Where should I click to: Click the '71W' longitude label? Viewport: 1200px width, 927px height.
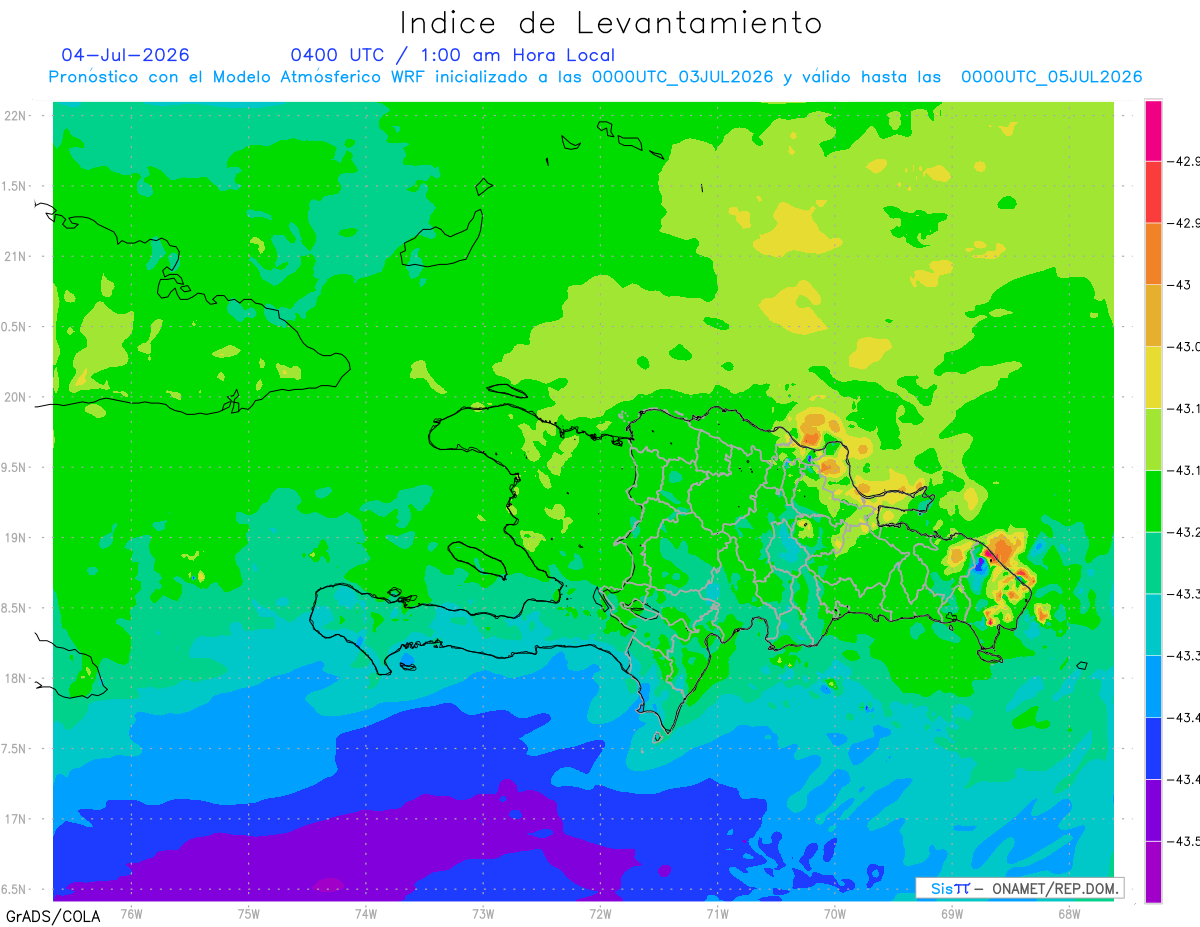click(717, 913)
